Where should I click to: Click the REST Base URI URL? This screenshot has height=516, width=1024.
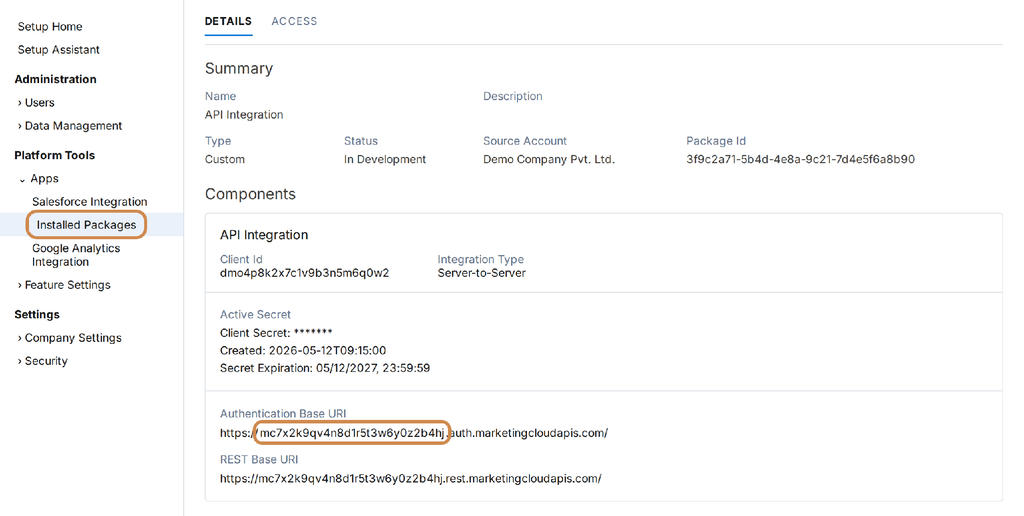click(411, 479)
